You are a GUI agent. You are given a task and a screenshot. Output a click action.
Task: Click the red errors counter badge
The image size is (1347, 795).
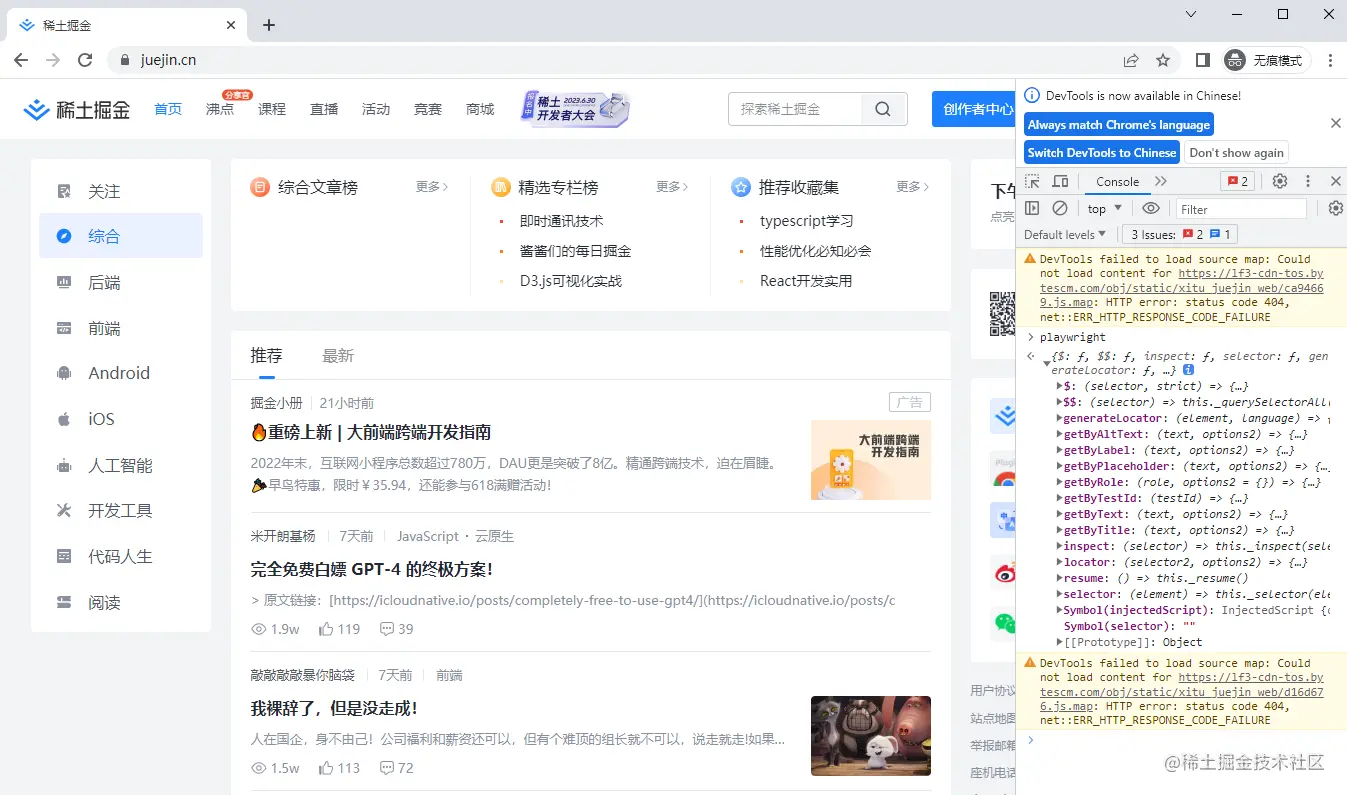(x=1237, y=181)
